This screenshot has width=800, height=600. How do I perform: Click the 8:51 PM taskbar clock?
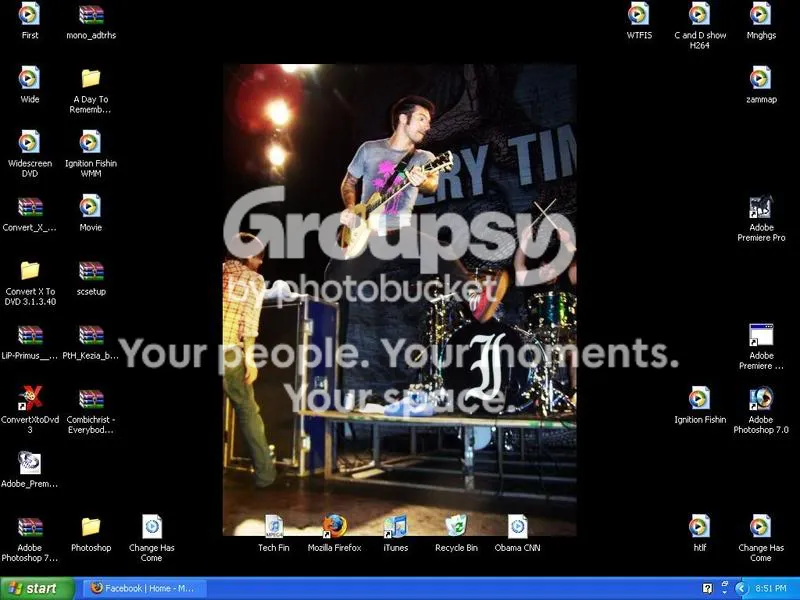click(x=770, y=588)
